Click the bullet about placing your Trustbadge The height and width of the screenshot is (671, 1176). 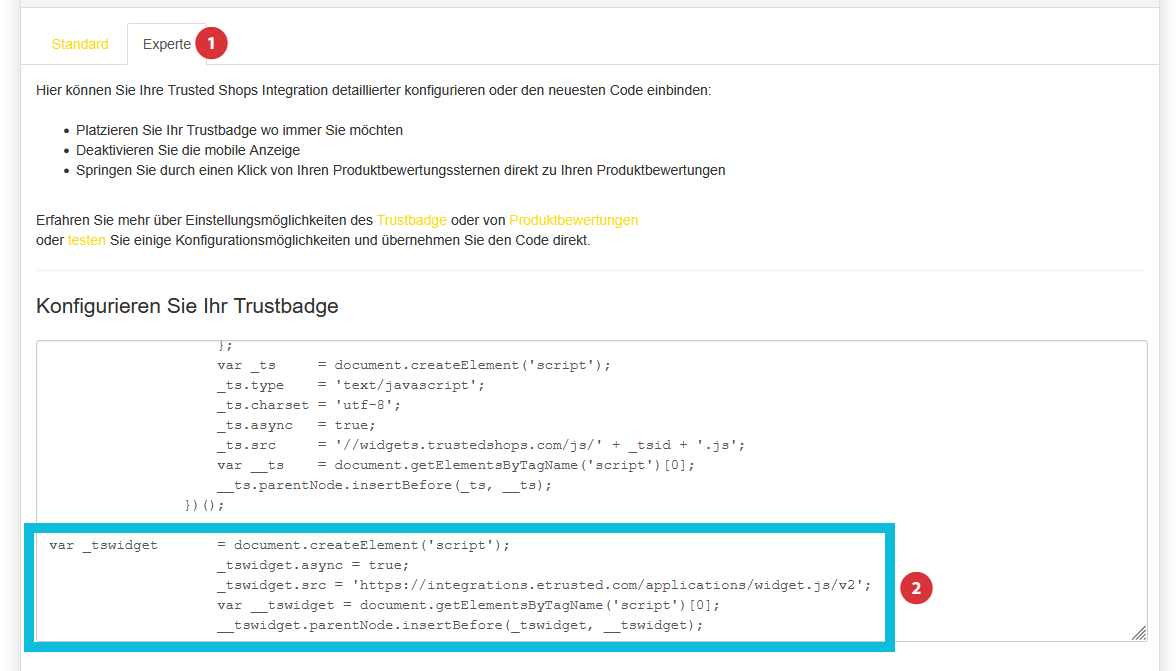coord(239,130)
